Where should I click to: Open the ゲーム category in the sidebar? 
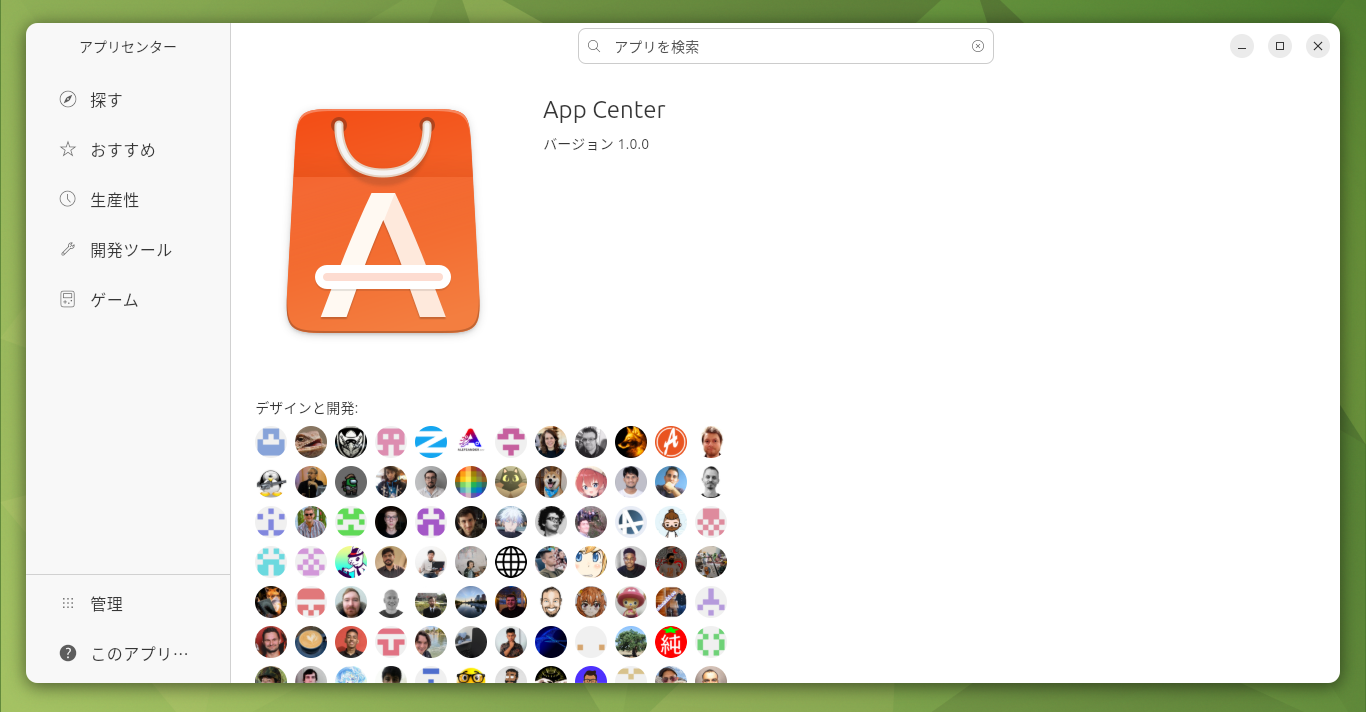tap(113, 299)
